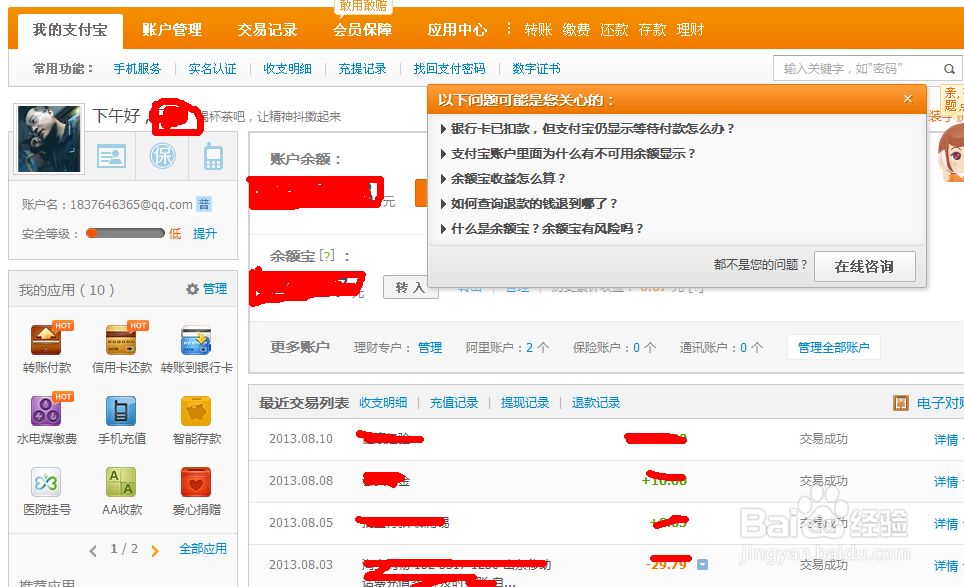The width and height of the screenshot is (964, 587).
Task: Open the 交易记录 tab
Action: click(x=267, y=30)
